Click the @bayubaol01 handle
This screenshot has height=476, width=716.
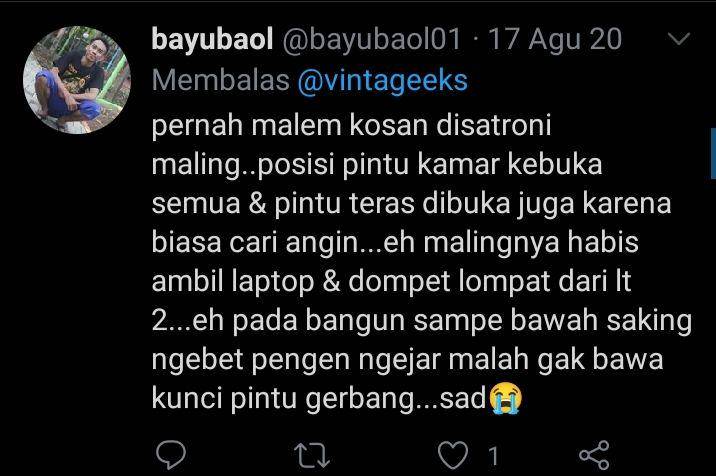372,39
